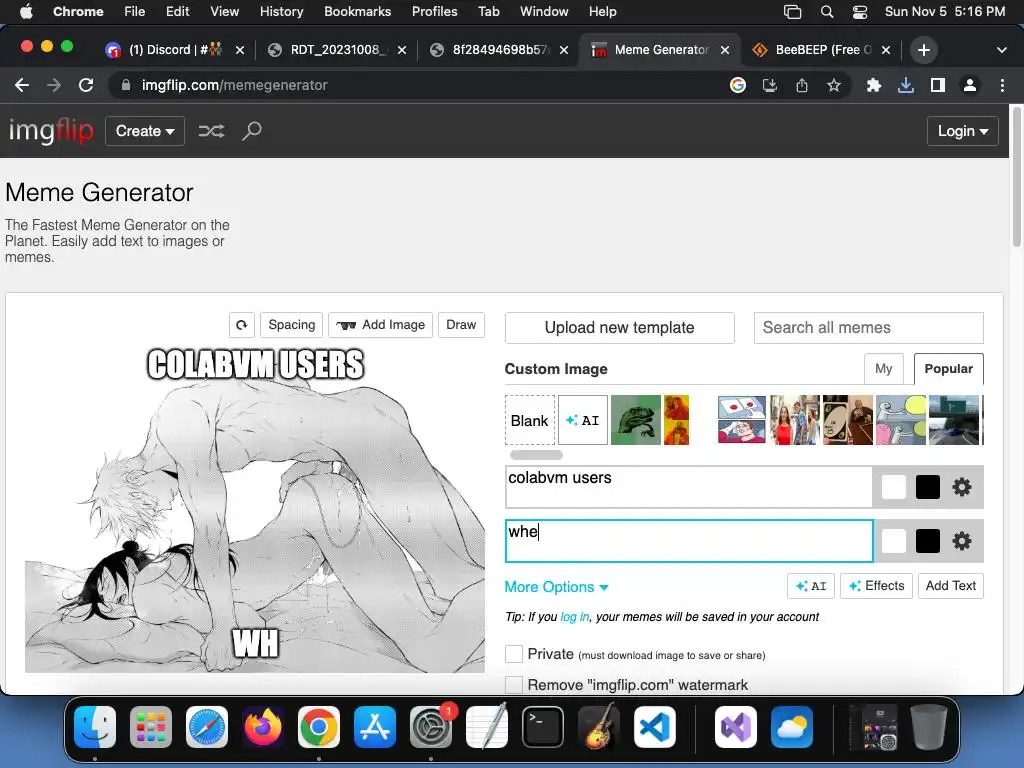
Task: Switch to the RDT_20231008 tab
Action: [336, 50]
